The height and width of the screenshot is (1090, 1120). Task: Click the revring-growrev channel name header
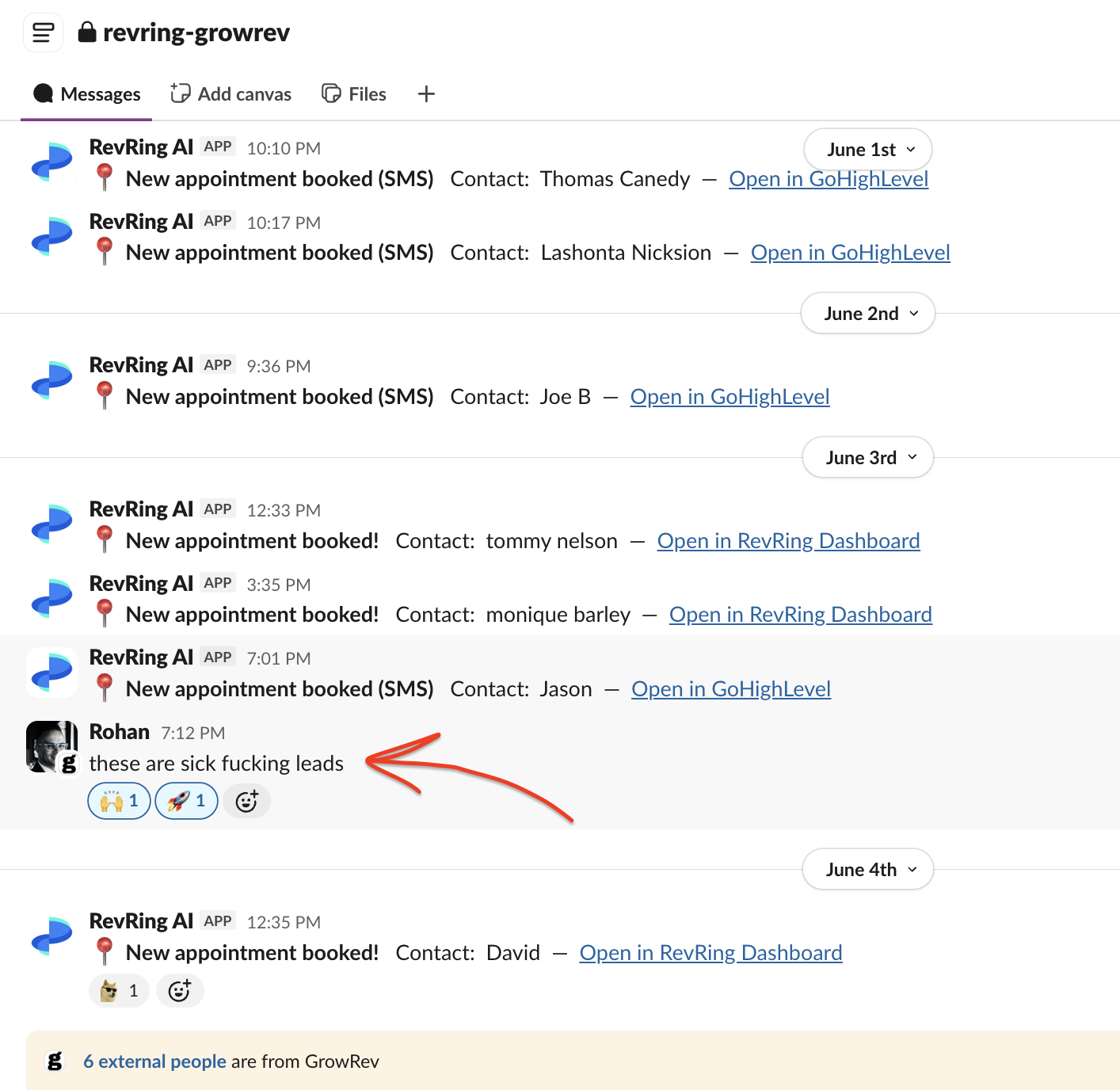196,32
